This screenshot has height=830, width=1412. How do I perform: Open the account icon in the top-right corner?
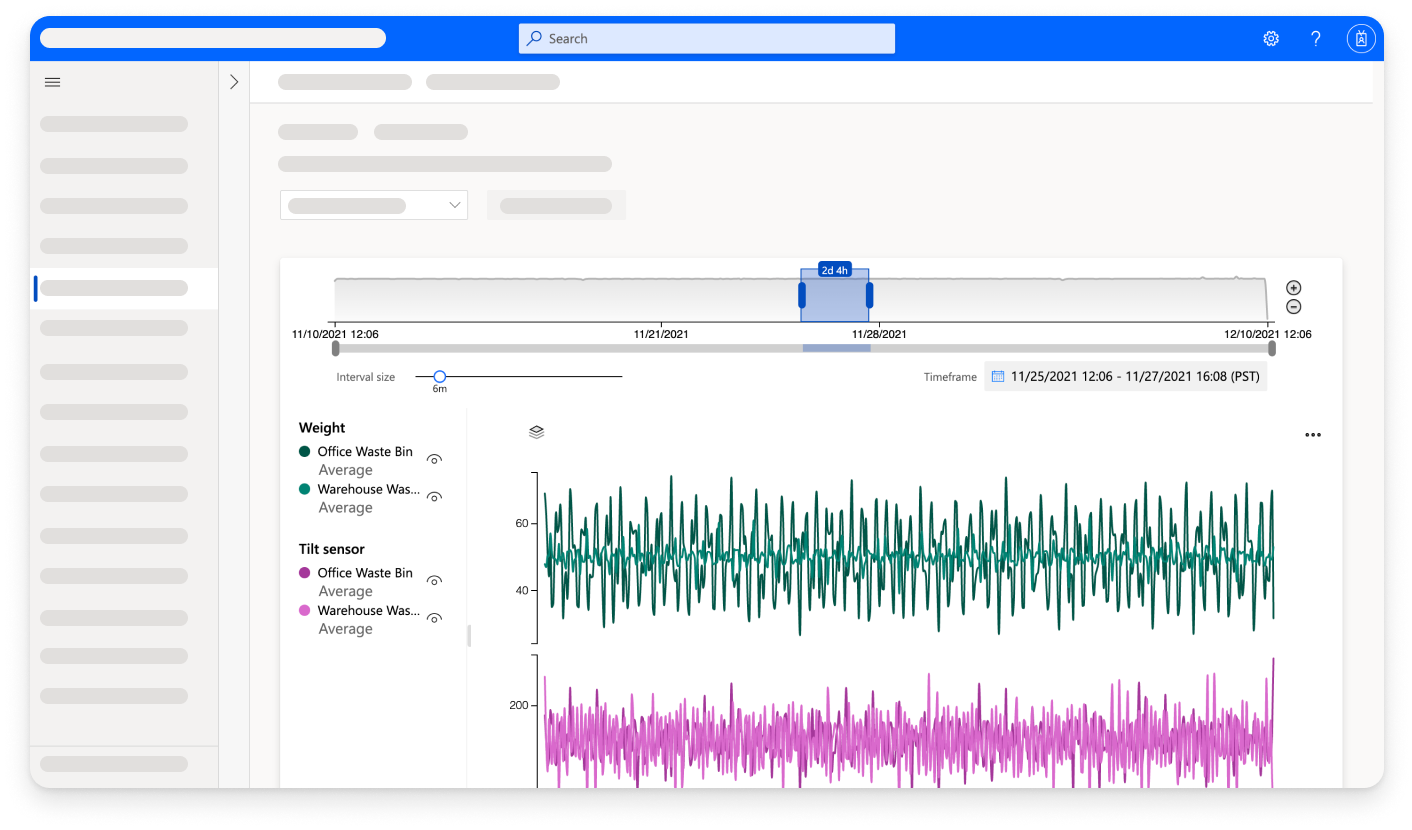[1361, 38]
